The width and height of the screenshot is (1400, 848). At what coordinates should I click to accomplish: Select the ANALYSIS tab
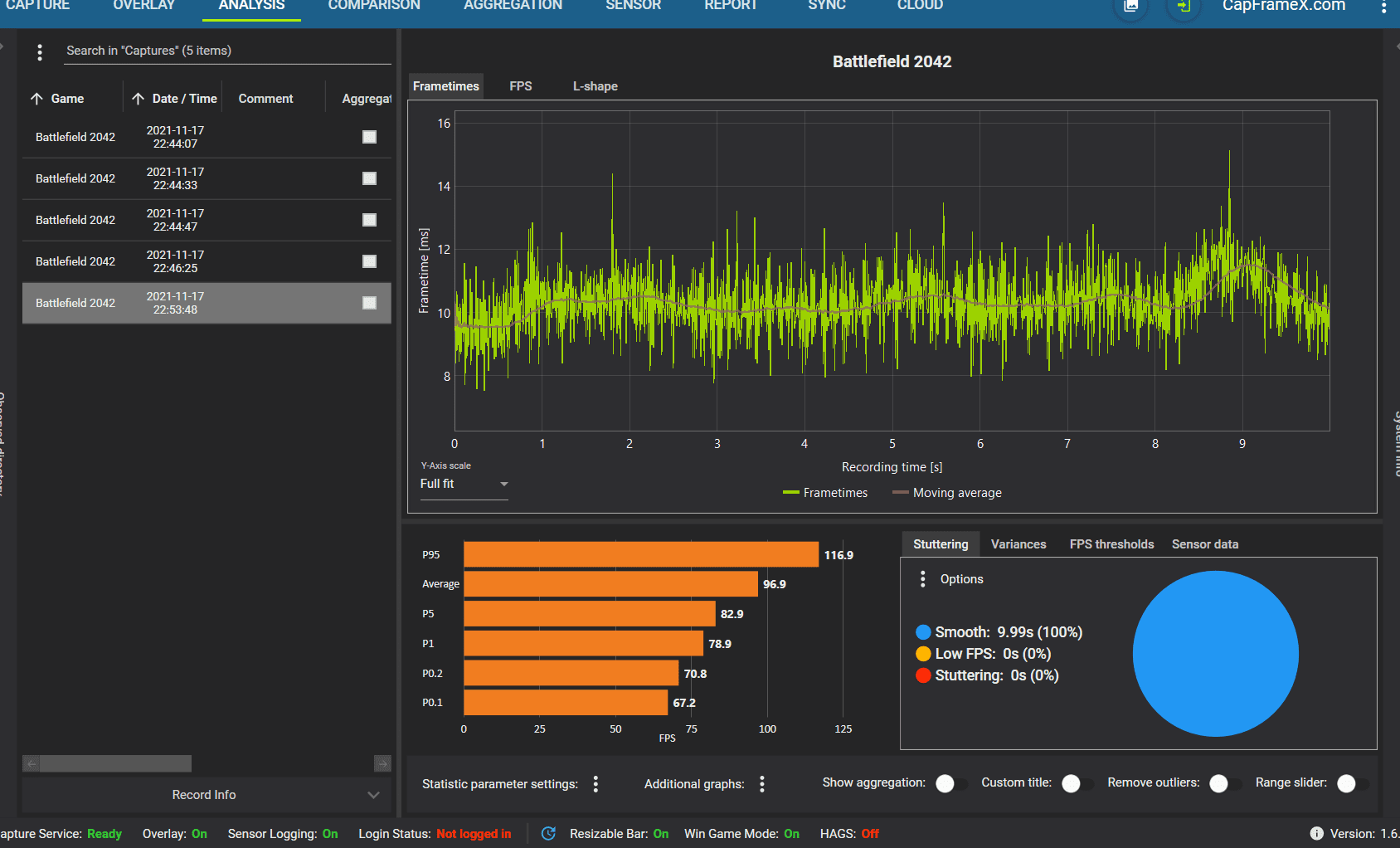pos(251,6)
